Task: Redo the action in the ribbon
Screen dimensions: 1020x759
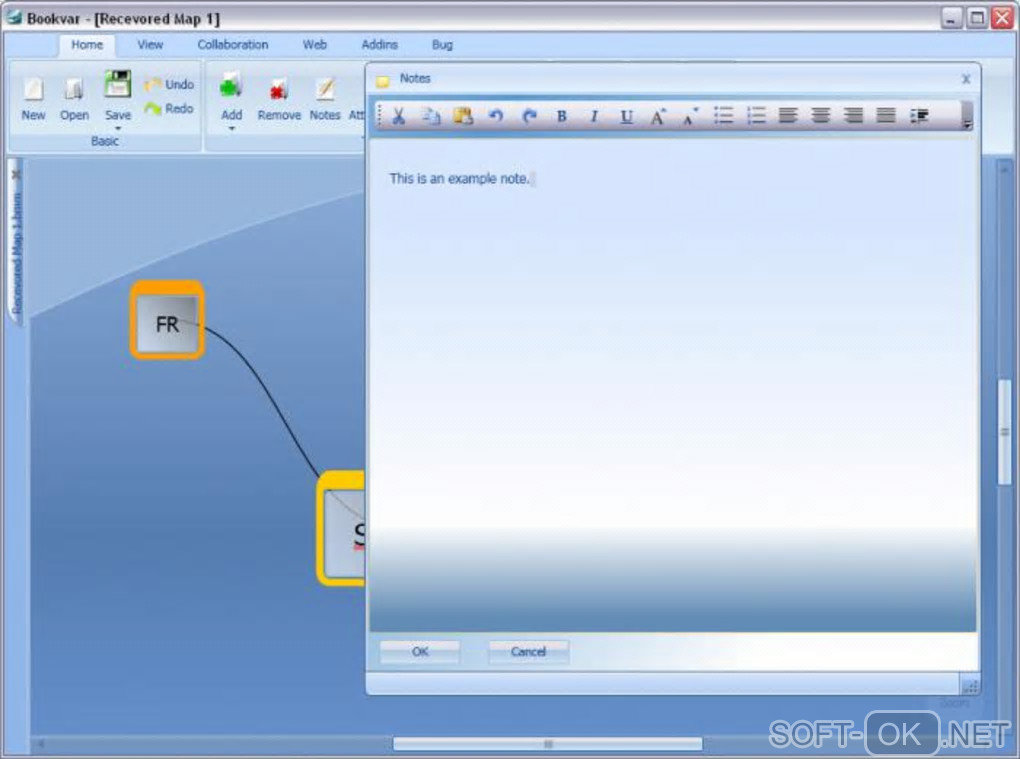Action: point(169,108)
